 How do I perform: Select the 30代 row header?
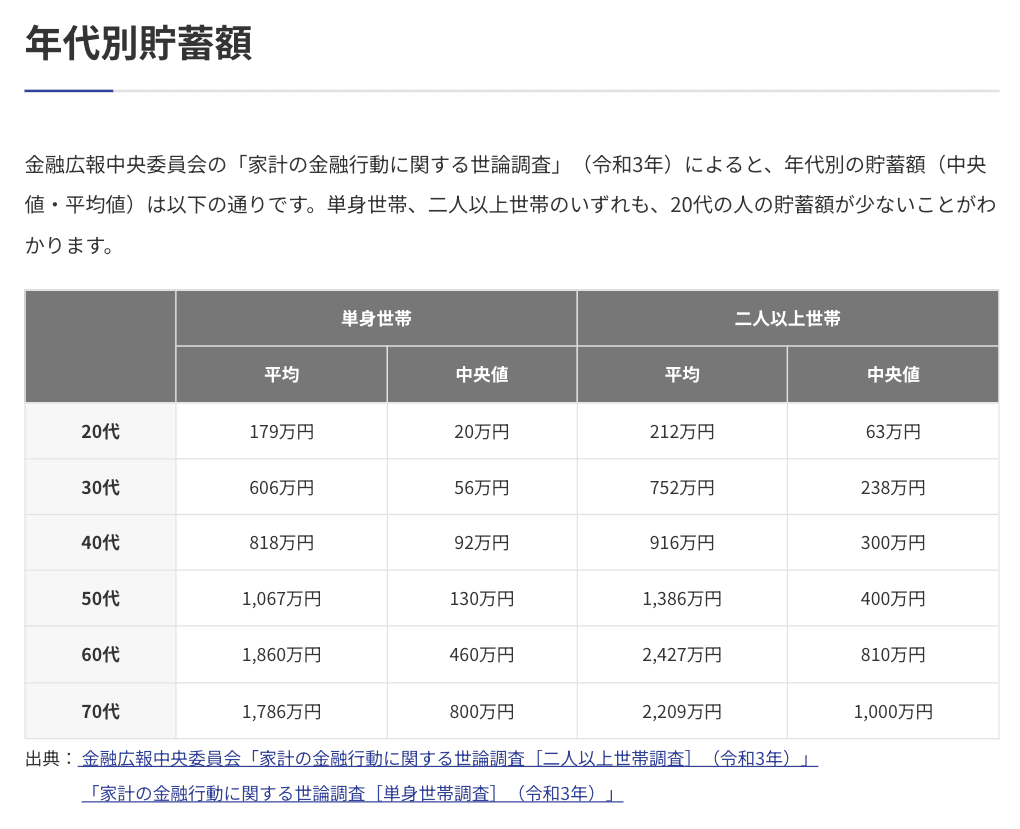point(100,488)
